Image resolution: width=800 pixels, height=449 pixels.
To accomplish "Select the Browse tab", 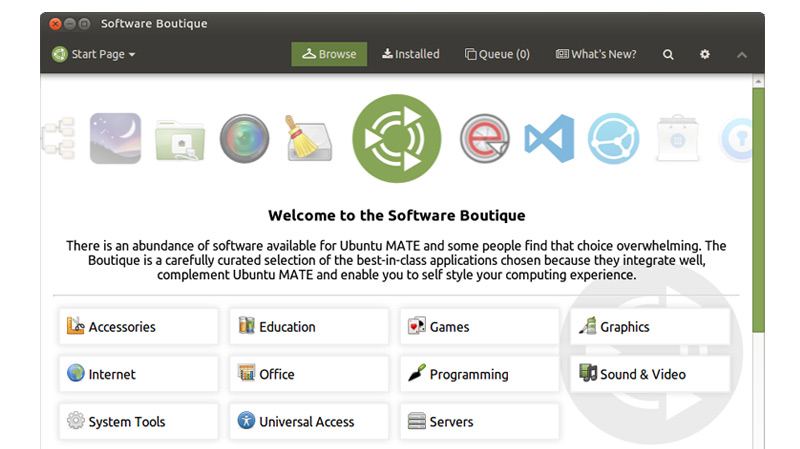I will click(x=329, y=54).
